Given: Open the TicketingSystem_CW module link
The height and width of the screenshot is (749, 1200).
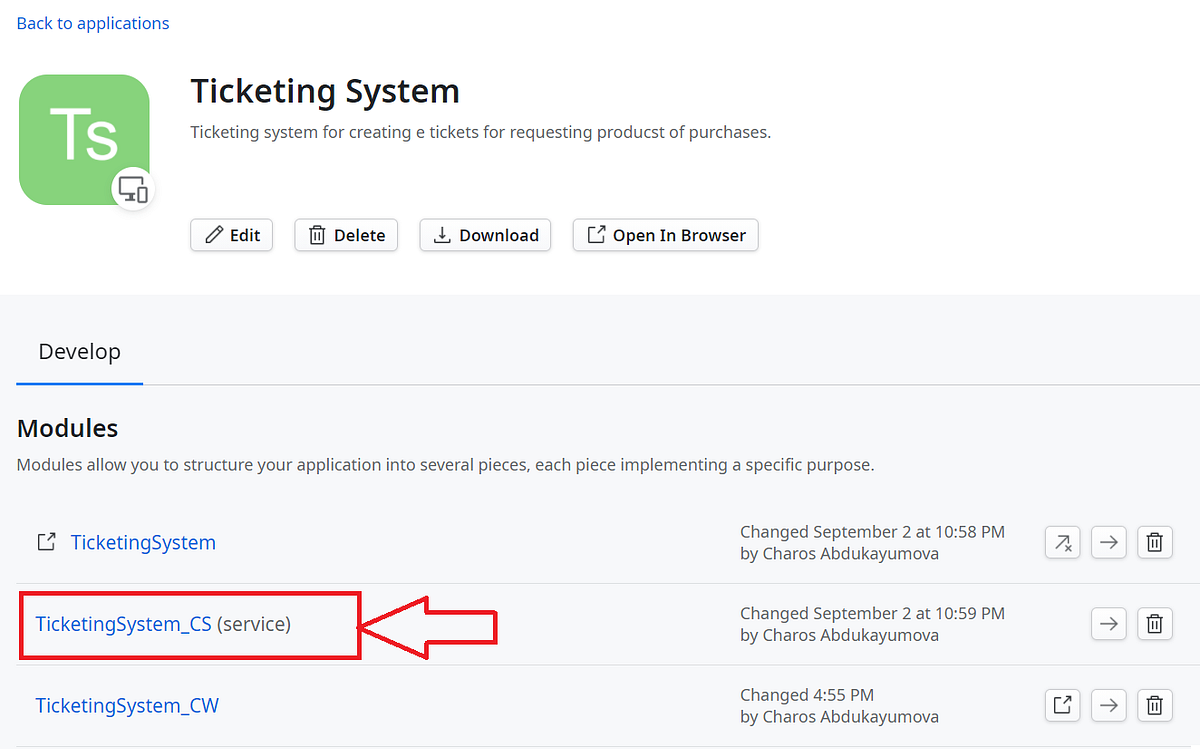Looking at the screenshot, I should (x=126, y=705).
